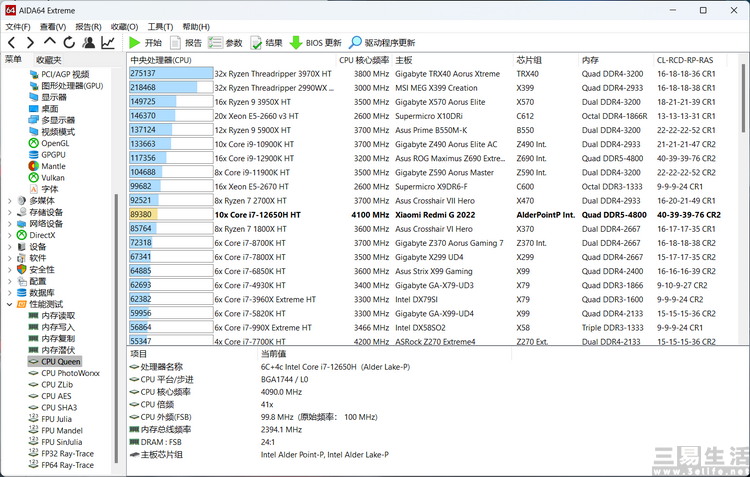Viewport: 750px width, 477px height.
Task: Select the GPGPU tree item
Action: (47, 155)
